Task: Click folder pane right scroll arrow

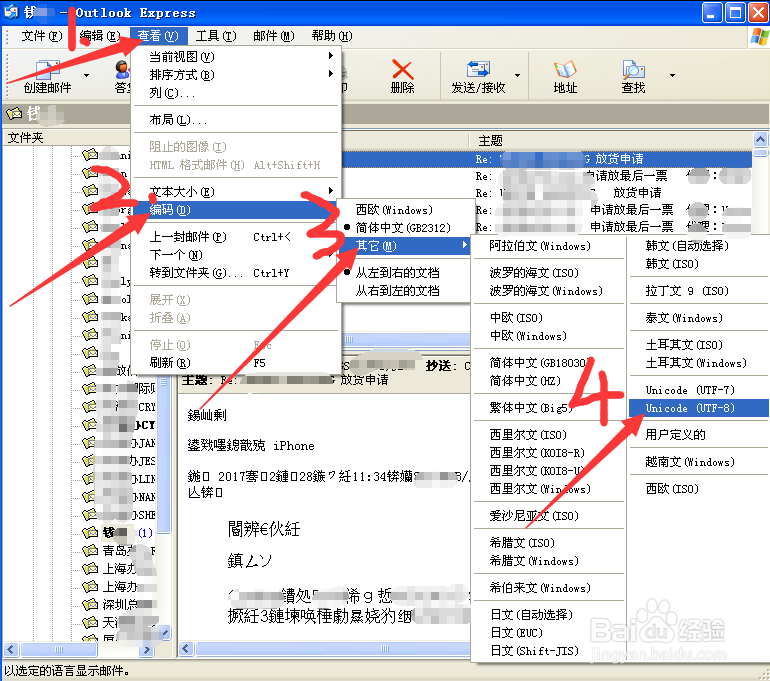Action: [146, 650]
